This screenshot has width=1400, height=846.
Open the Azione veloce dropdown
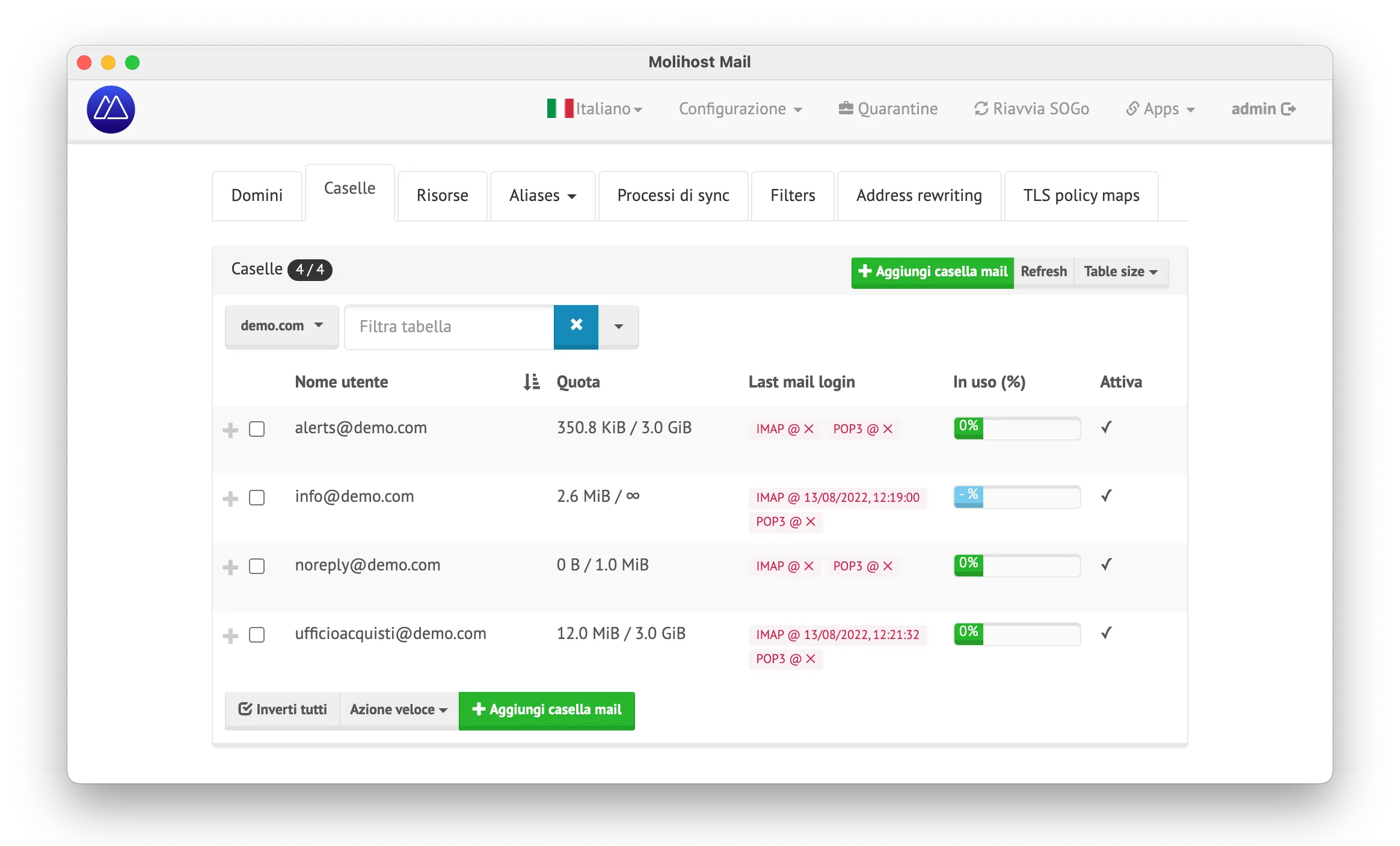[399, 709]
